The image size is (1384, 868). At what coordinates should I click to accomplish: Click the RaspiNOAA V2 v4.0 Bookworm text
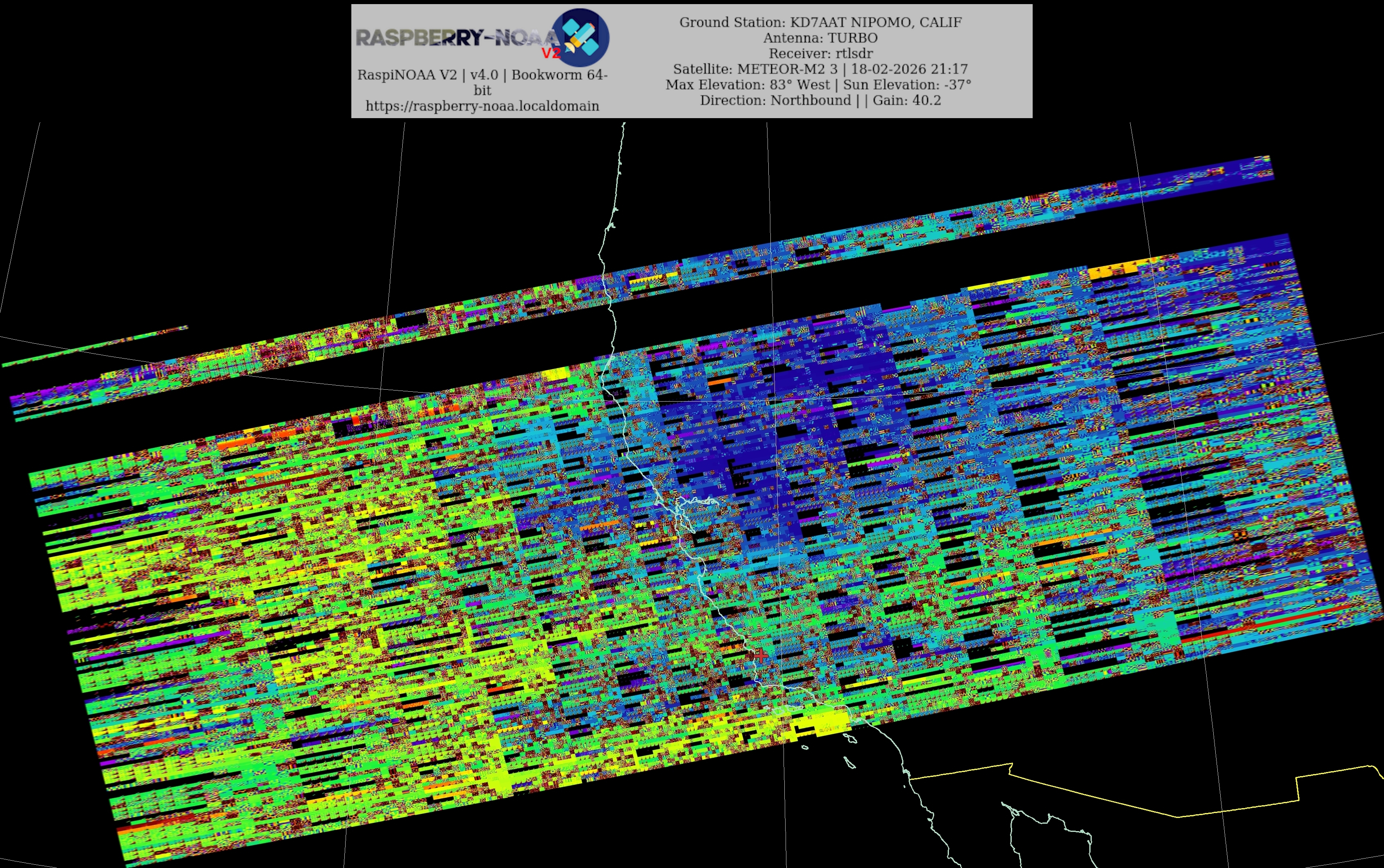tap(482, 75)
